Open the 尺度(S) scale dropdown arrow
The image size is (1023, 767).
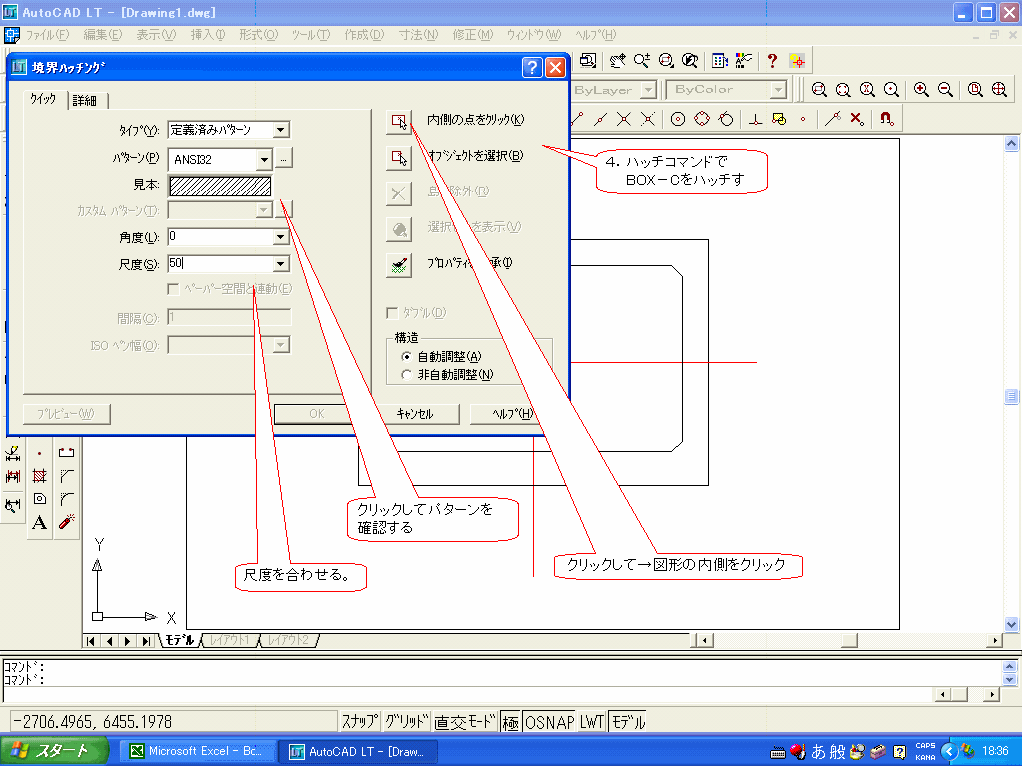281,264
